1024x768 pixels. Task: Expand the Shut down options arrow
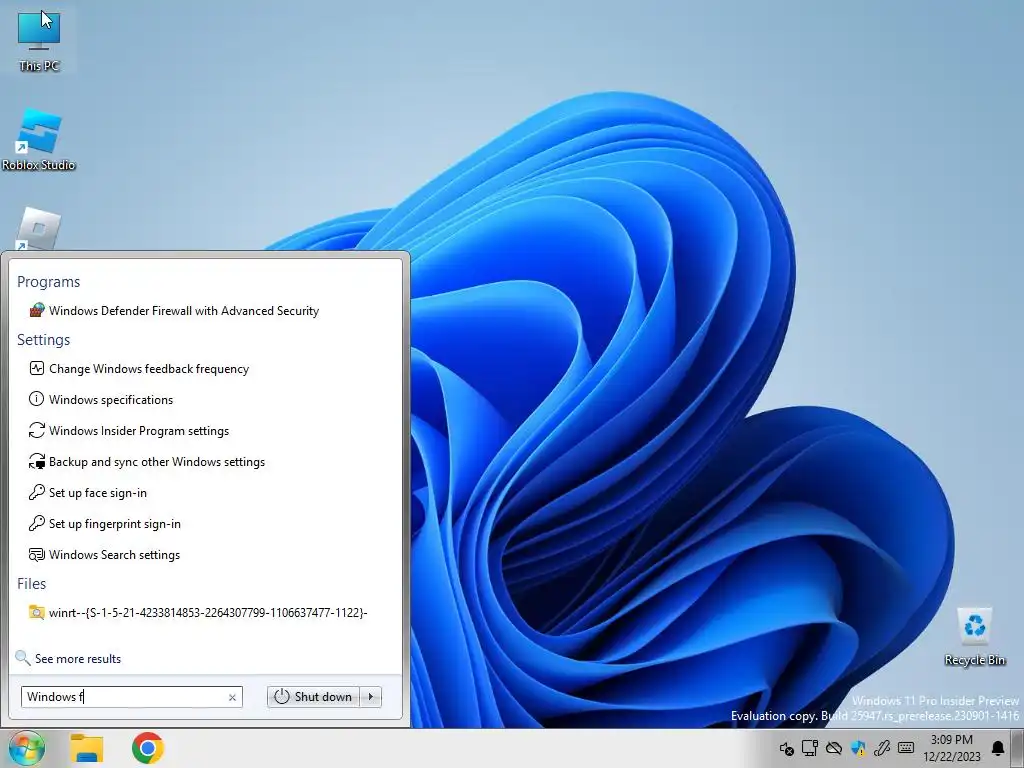pyautogui.click(x=371, y=697)
